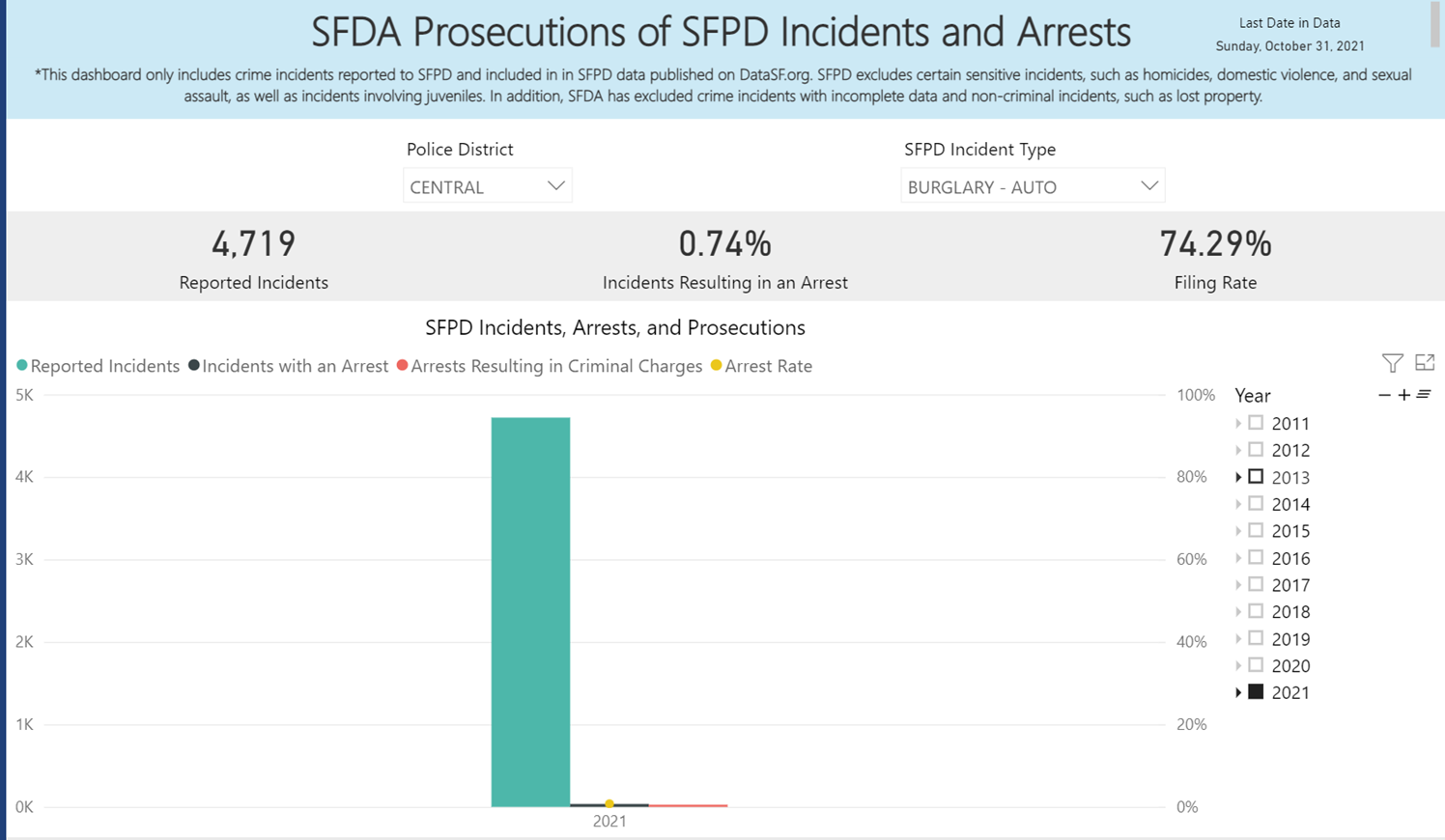
Task: Open the Police District dropdown
Action: click(488, 186)
